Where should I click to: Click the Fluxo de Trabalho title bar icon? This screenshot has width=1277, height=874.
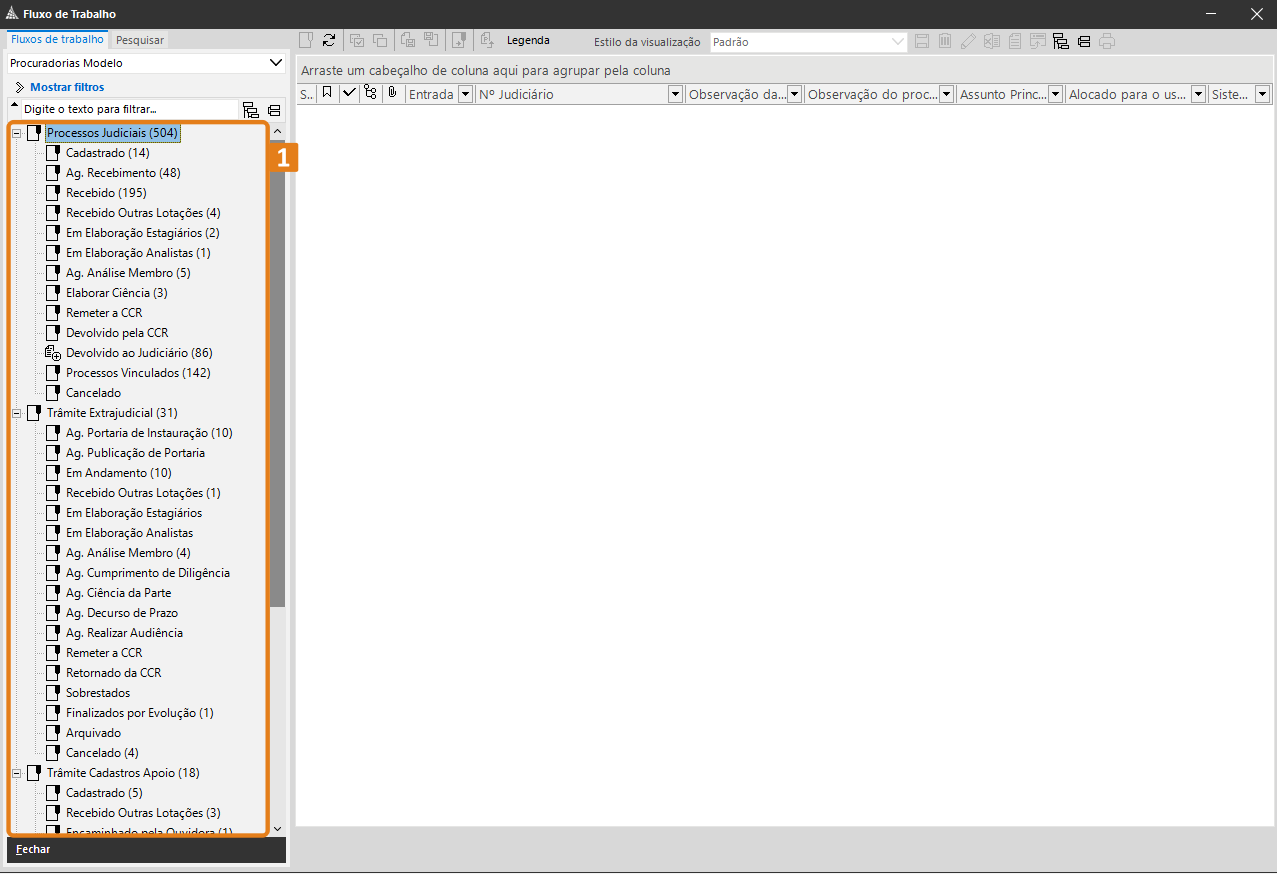[11, 14]
